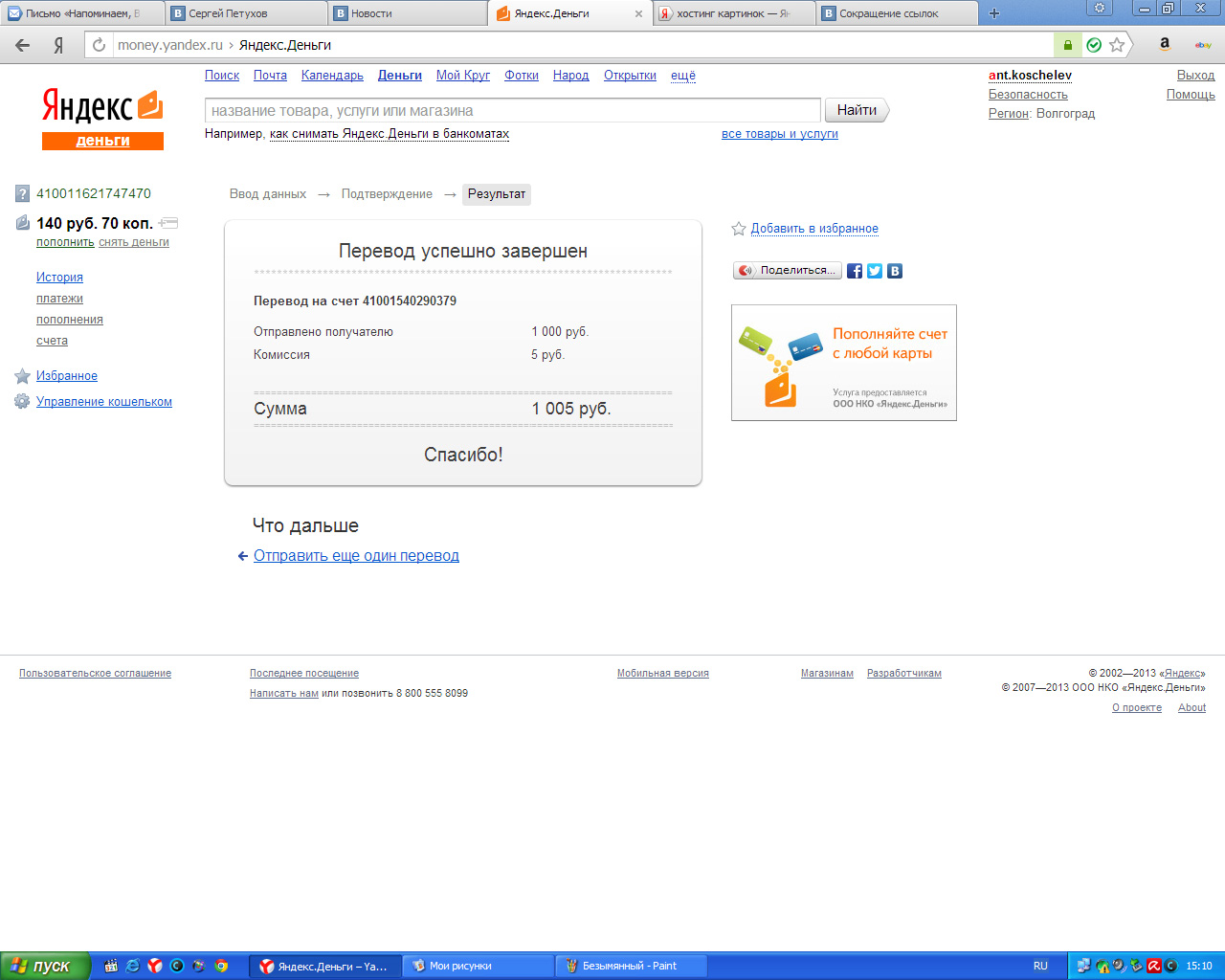The width and height of the screenshot is (1225, 980).
Task: Open все товары и услуги link
Action: point(780,134)
